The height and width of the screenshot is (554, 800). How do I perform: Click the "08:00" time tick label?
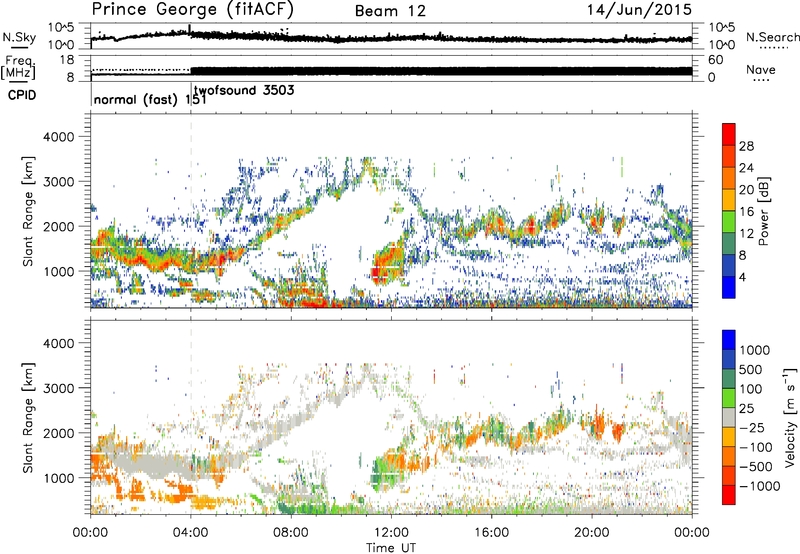coord(290,533)
